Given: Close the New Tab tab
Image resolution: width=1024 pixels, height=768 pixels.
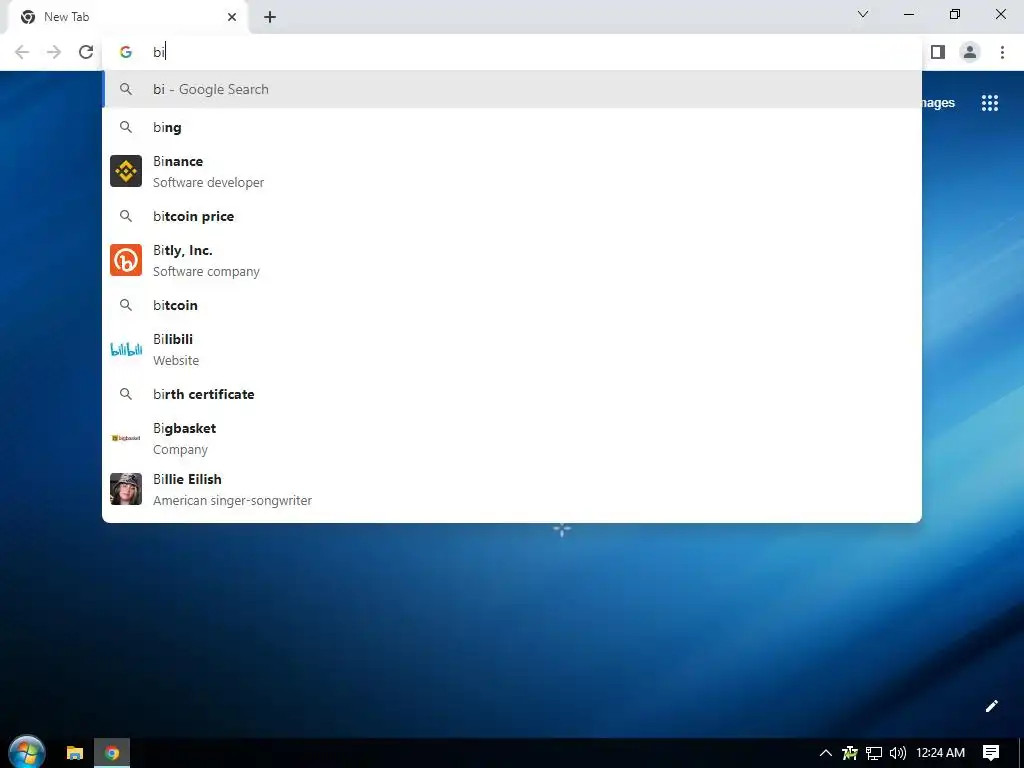Looking at the screenshot, I should coord(232,17).
